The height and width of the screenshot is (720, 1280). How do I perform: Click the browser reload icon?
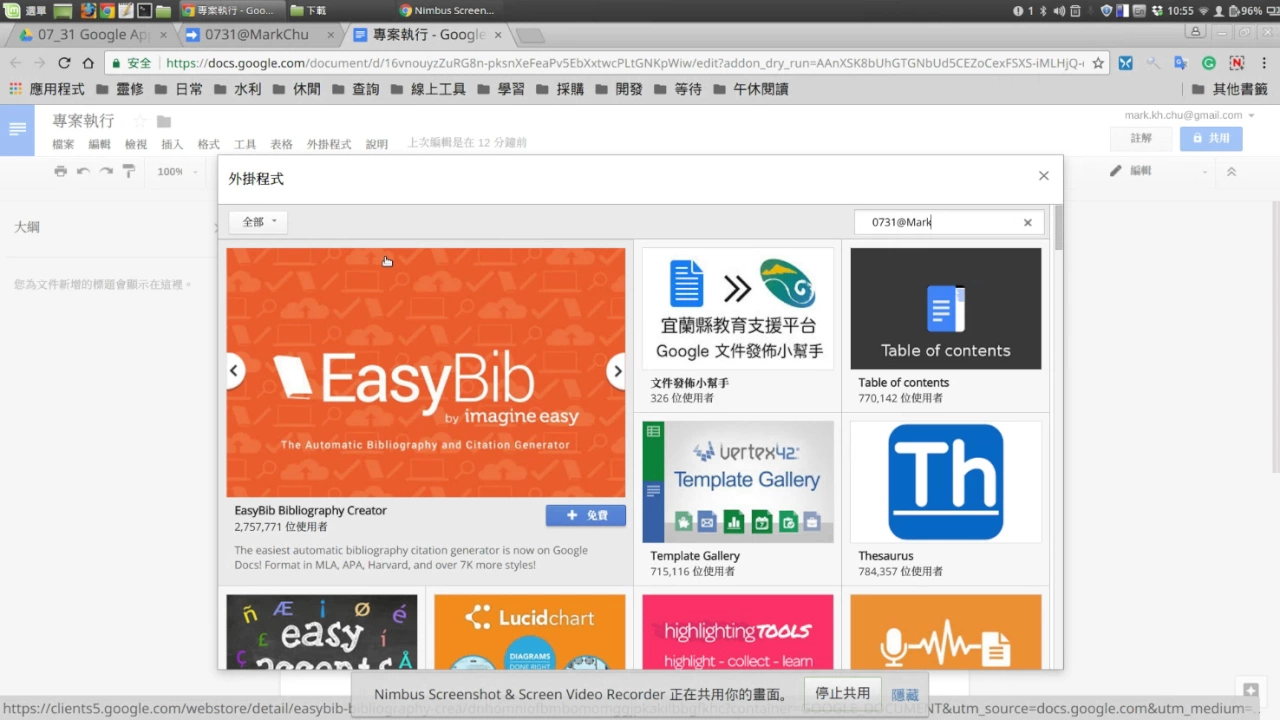click(64, 63)
